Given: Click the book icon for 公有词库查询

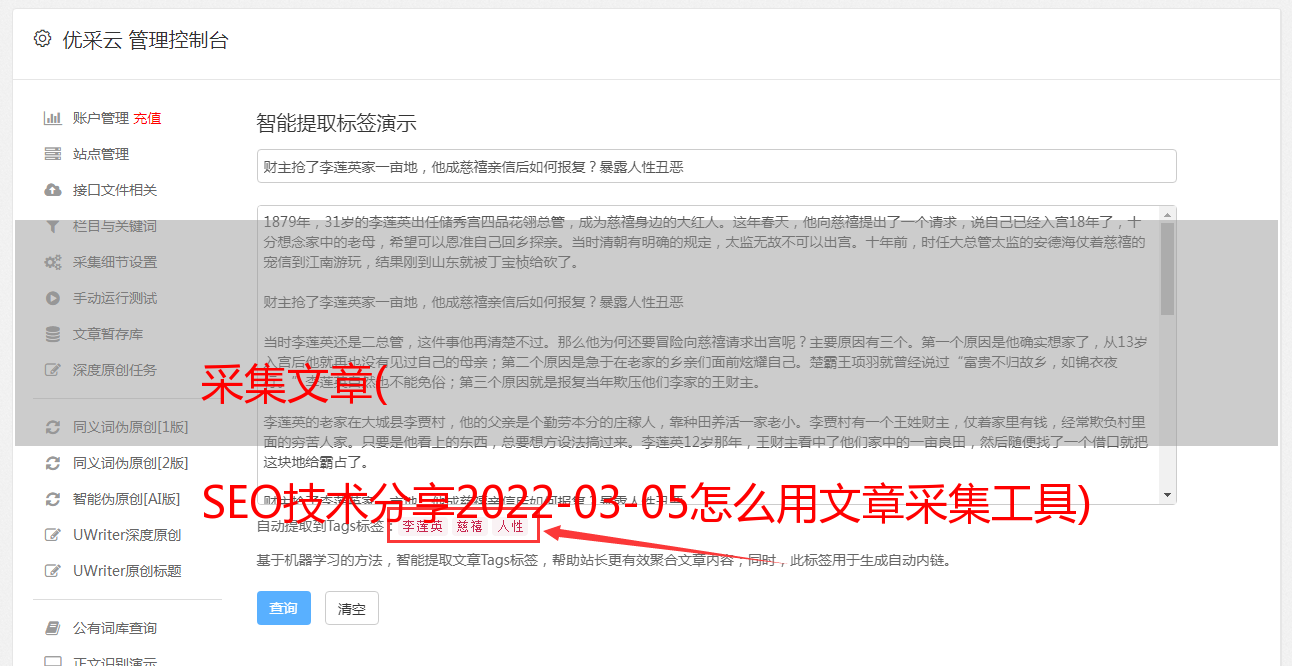Looking at the screenshot, I should point(53,628).
